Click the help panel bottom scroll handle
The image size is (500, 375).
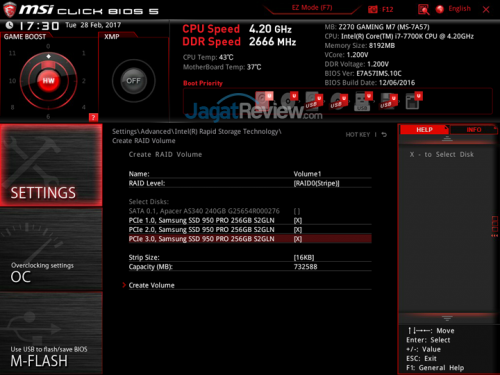click(447, 318)
